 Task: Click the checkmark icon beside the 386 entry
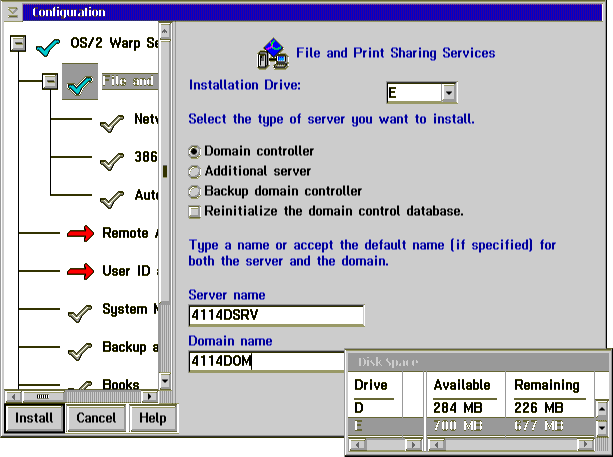point(112,161)
